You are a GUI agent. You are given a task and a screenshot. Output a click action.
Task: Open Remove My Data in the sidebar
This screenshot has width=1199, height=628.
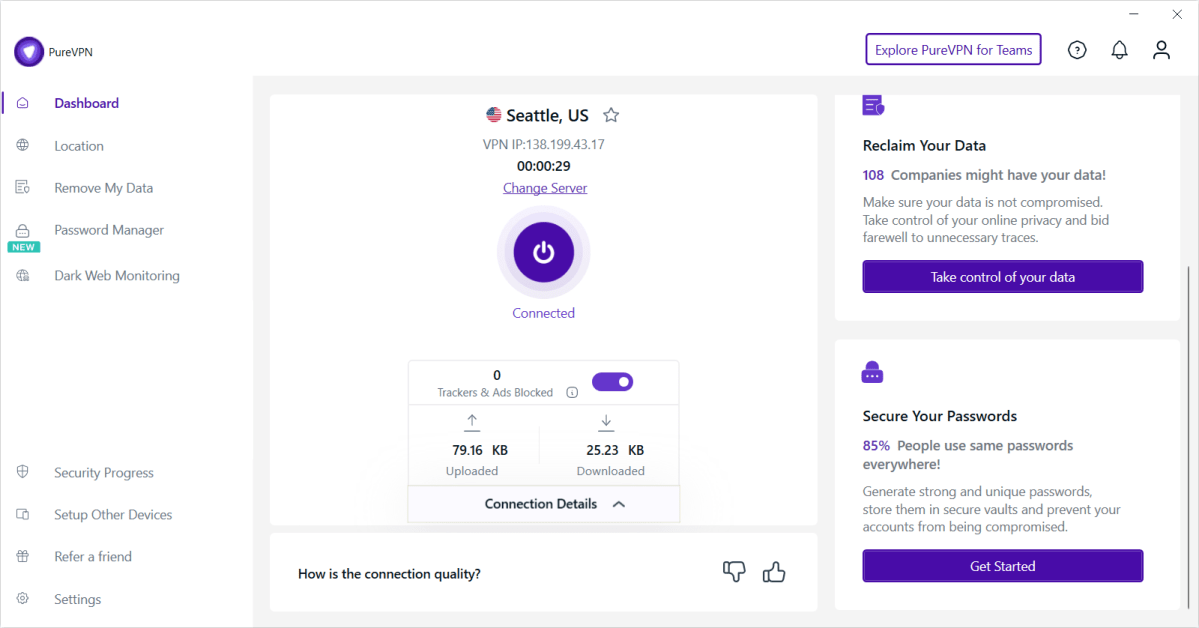tap(103, 188)
